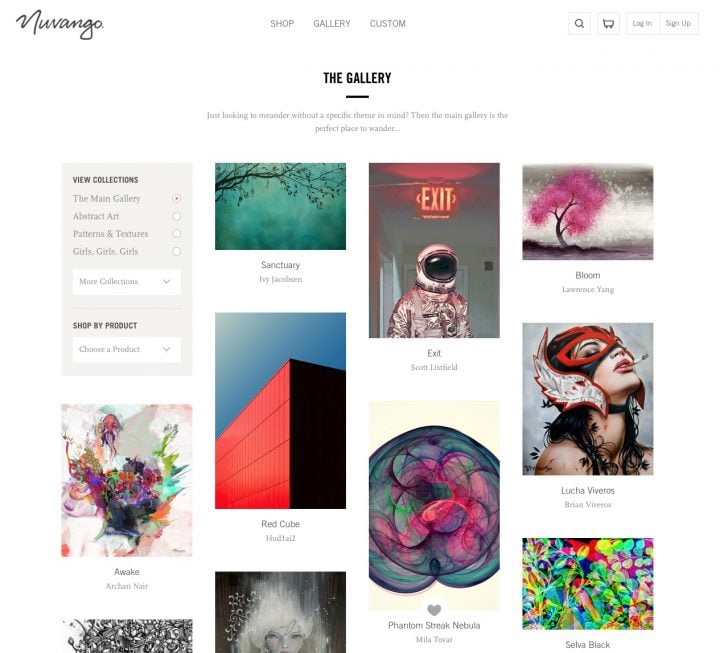The image size is (720, 653).
Task: Like Phantom Streak Nebula with heart icon
Action: tap(434, 610)
